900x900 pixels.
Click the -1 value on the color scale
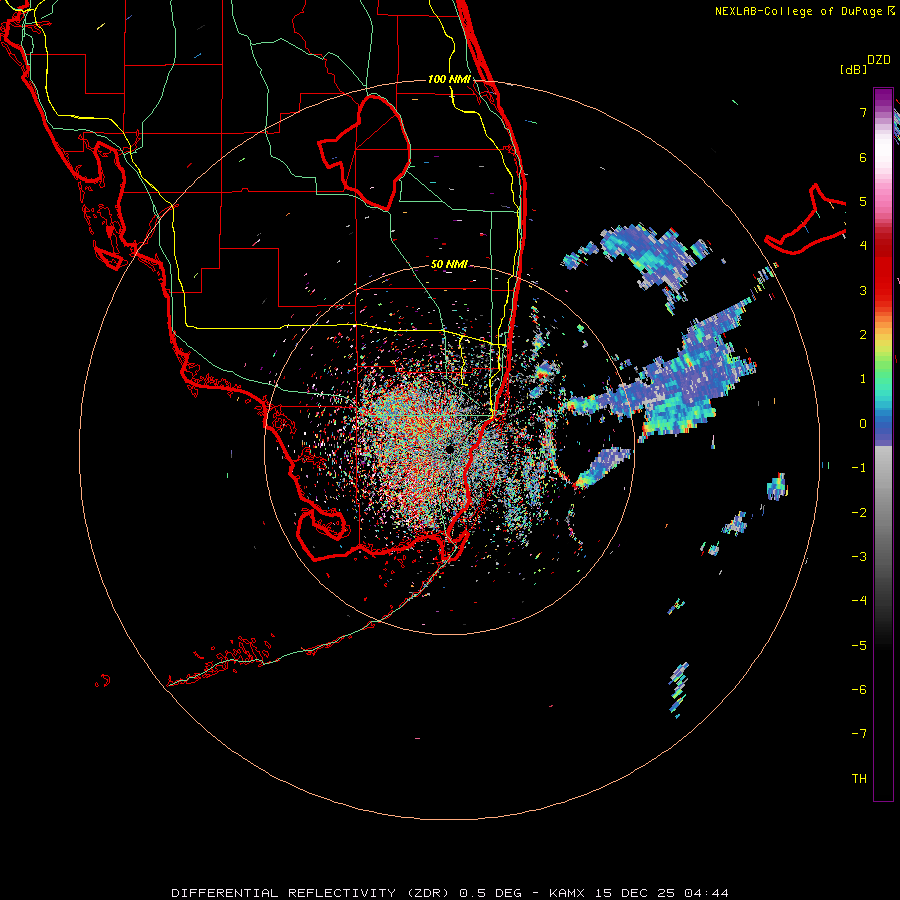[859, 468]
